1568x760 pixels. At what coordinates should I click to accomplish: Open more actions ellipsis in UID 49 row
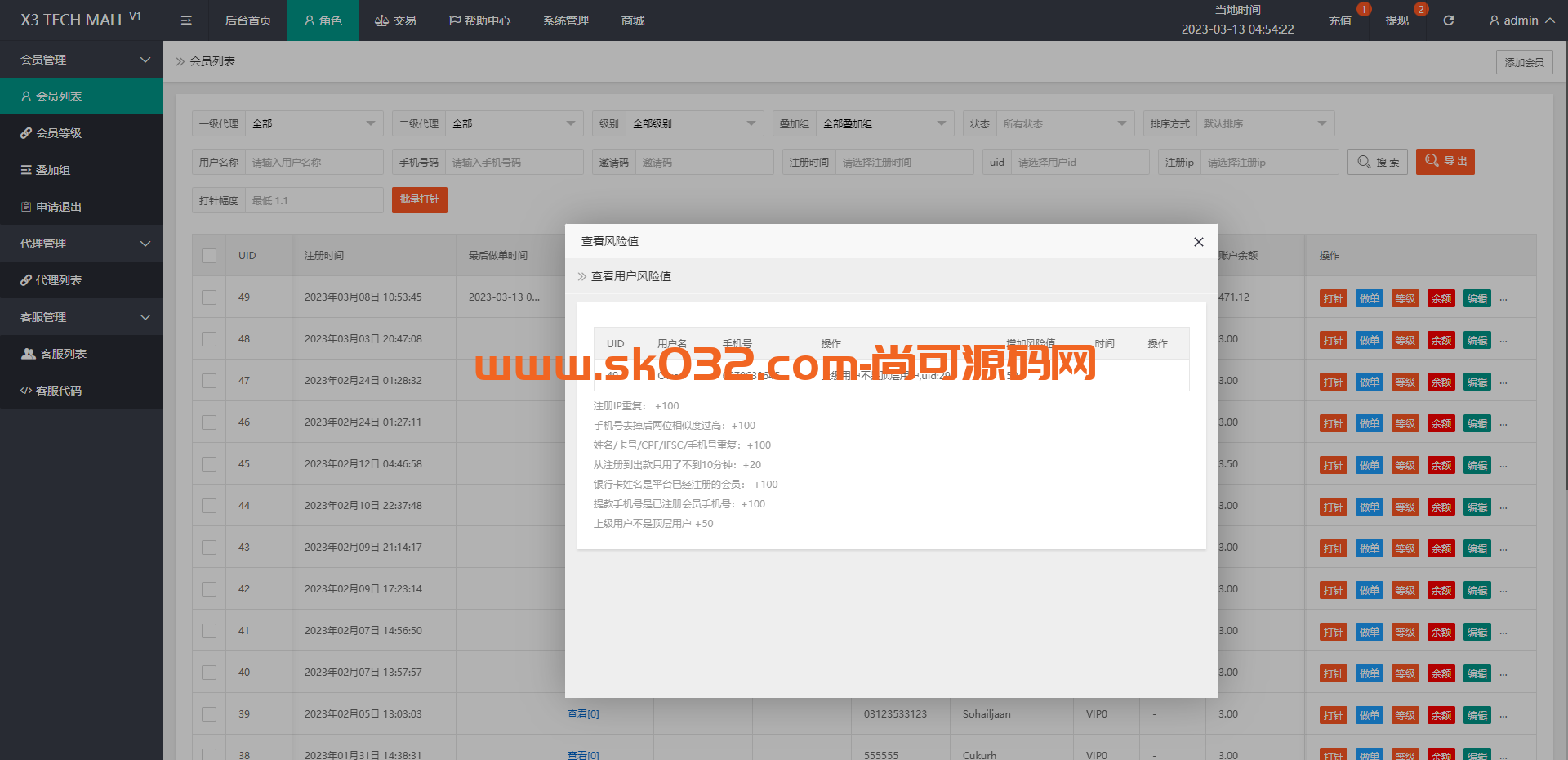click(1503, 298)
